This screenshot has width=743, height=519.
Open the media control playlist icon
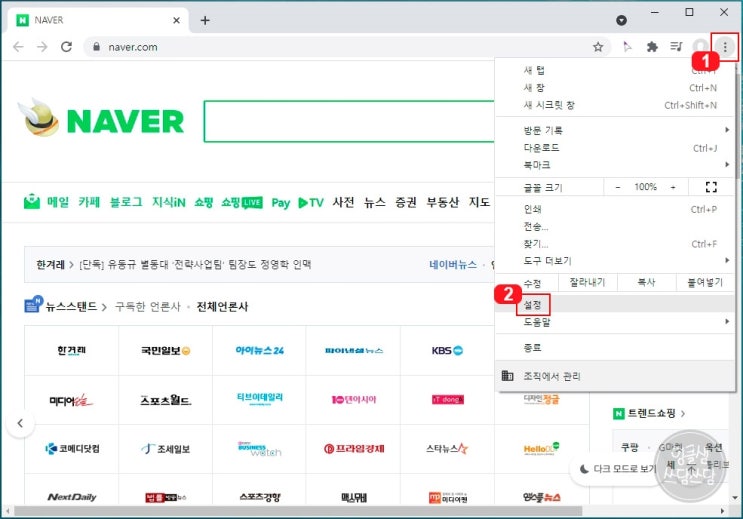(676, 47)
